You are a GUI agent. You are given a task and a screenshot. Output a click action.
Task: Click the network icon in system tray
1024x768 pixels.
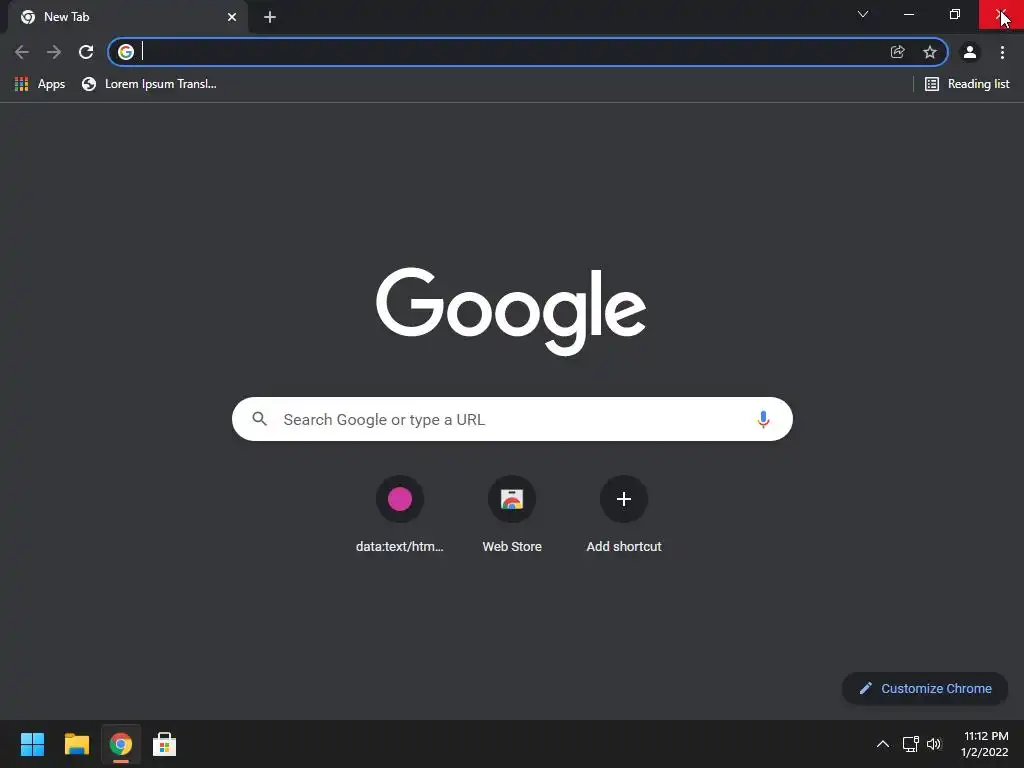pyautogui.click(x=910, y=744)
